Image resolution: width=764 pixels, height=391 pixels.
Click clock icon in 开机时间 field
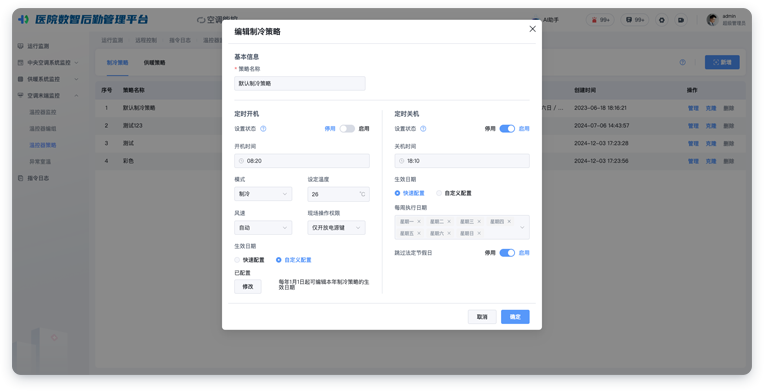(x=241, y=161)
